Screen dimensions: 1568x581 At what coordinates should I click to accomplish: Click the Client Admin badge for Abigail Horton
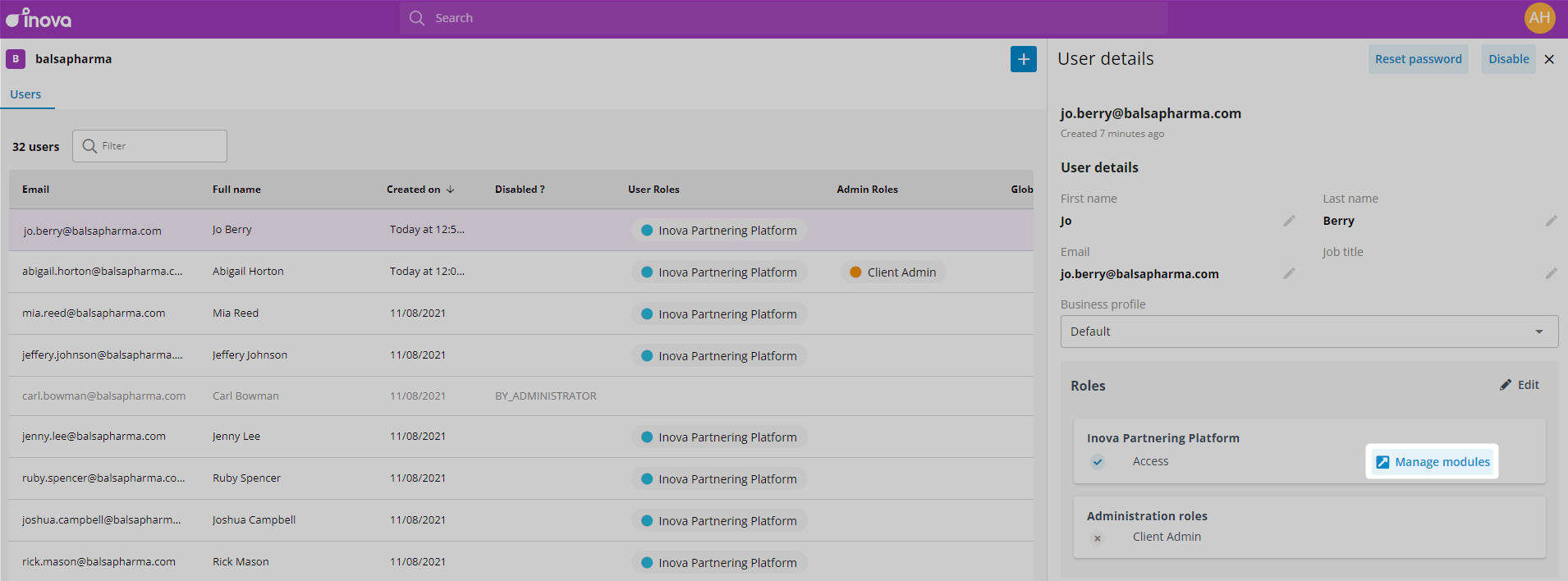click(x=893, y=272)
